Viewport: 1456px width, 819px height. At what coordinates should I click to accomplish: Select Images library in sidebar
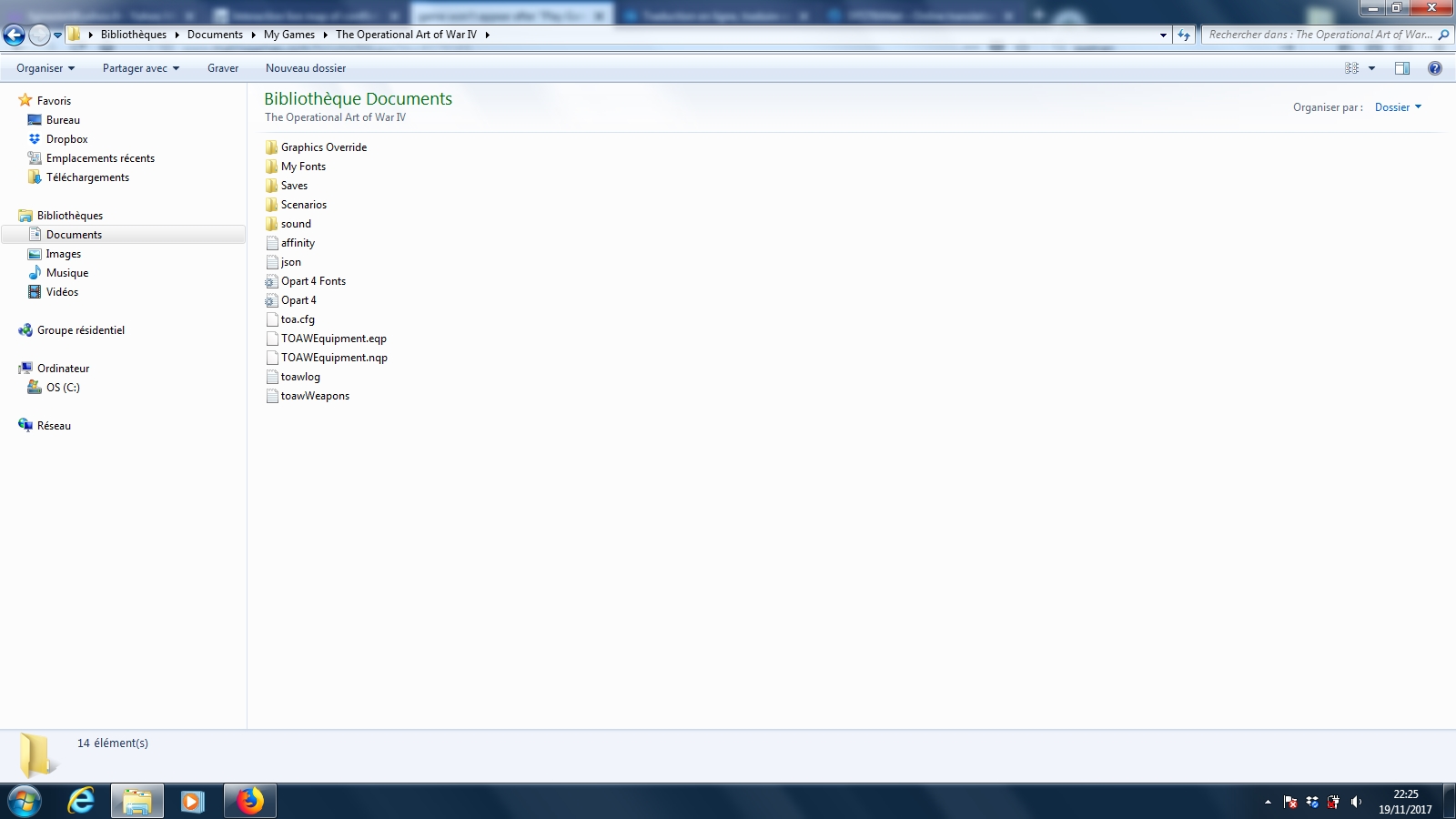[x=63, y=254]
